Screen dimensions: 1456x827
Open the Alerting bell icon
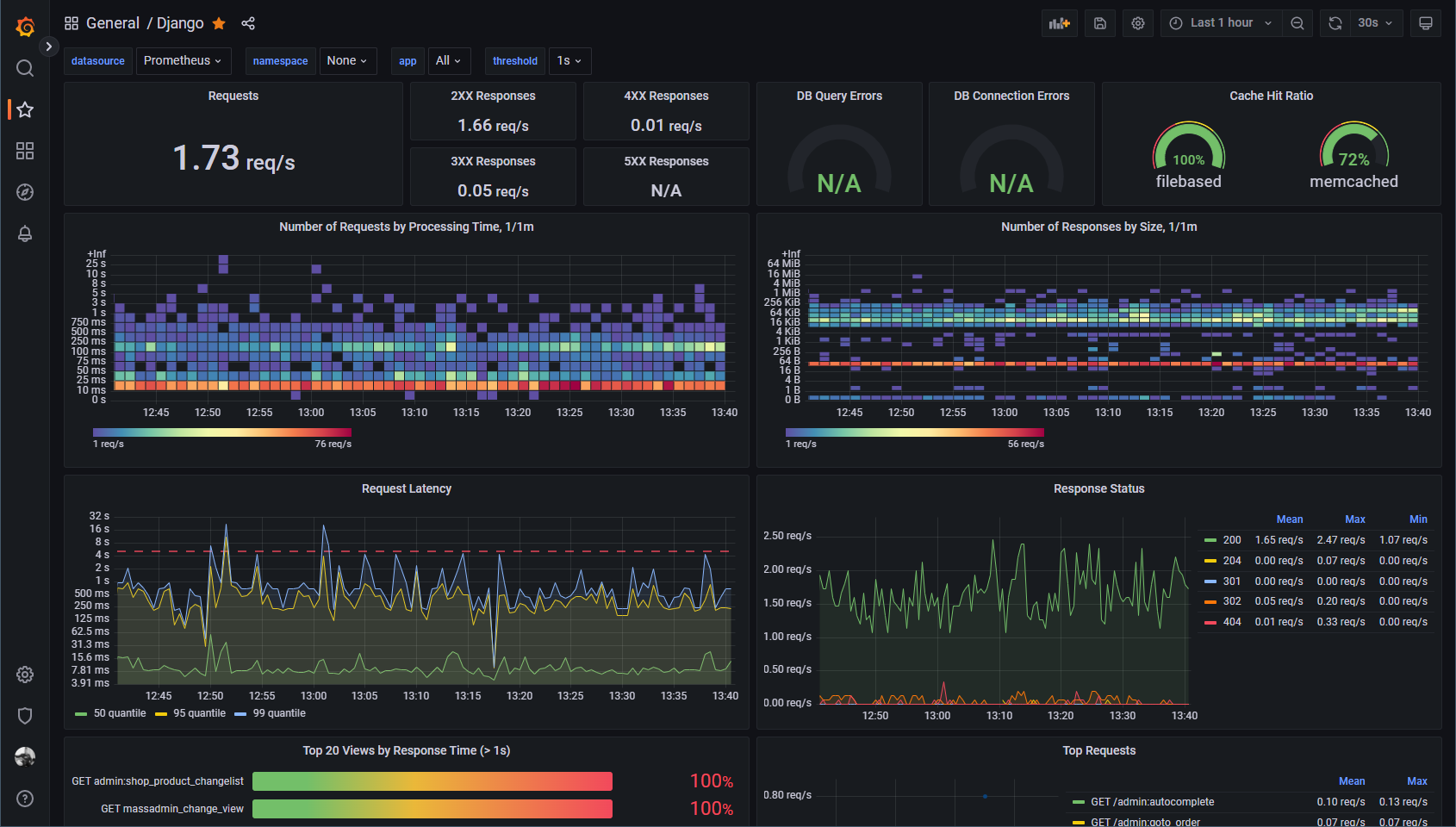pyautogui.click(x=25, y=233)
